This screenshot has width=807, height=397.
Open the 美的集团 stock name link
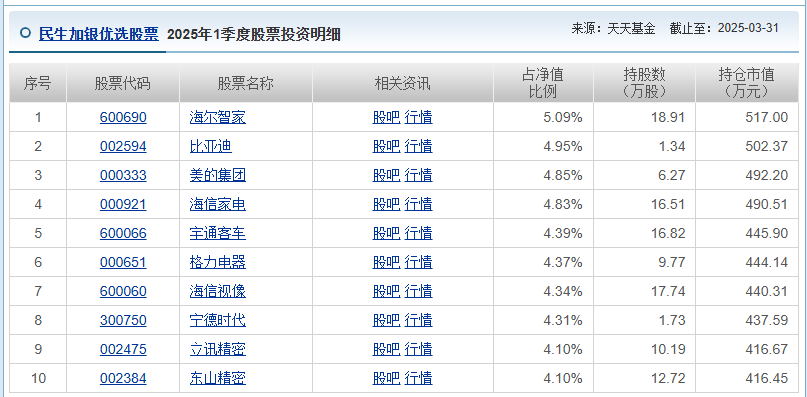coord(218,175)
